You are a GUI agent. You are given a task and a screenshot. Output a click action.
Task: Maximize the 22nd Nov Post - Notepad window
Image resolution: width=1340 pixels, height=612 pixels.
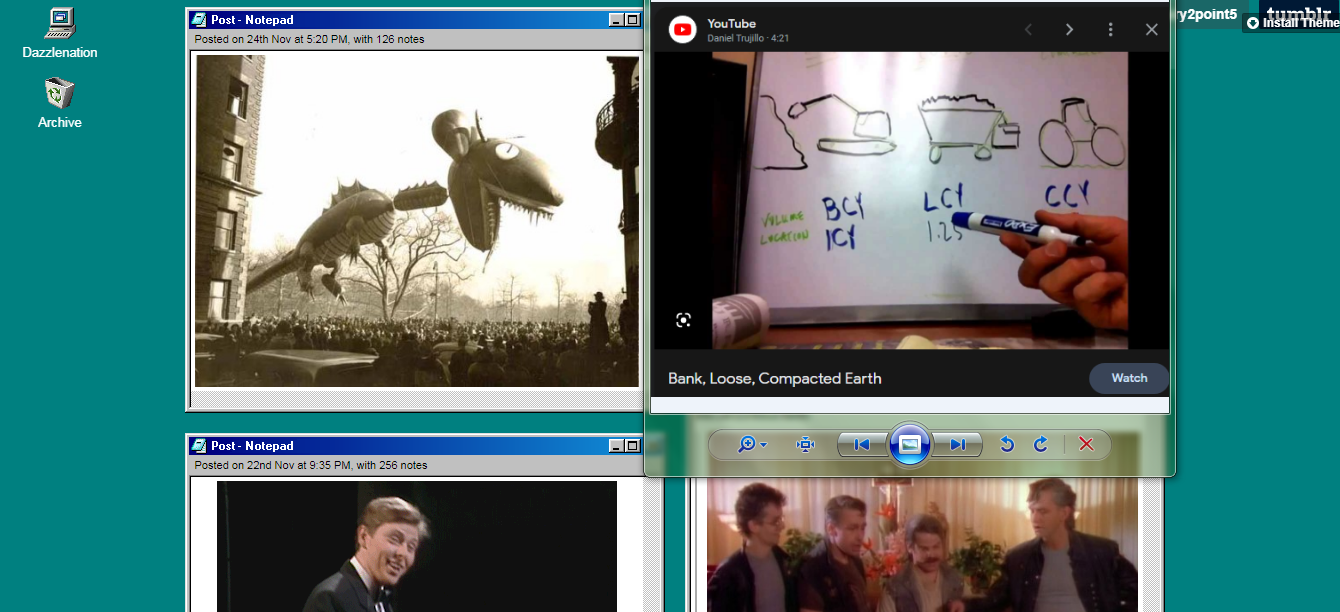632,446
